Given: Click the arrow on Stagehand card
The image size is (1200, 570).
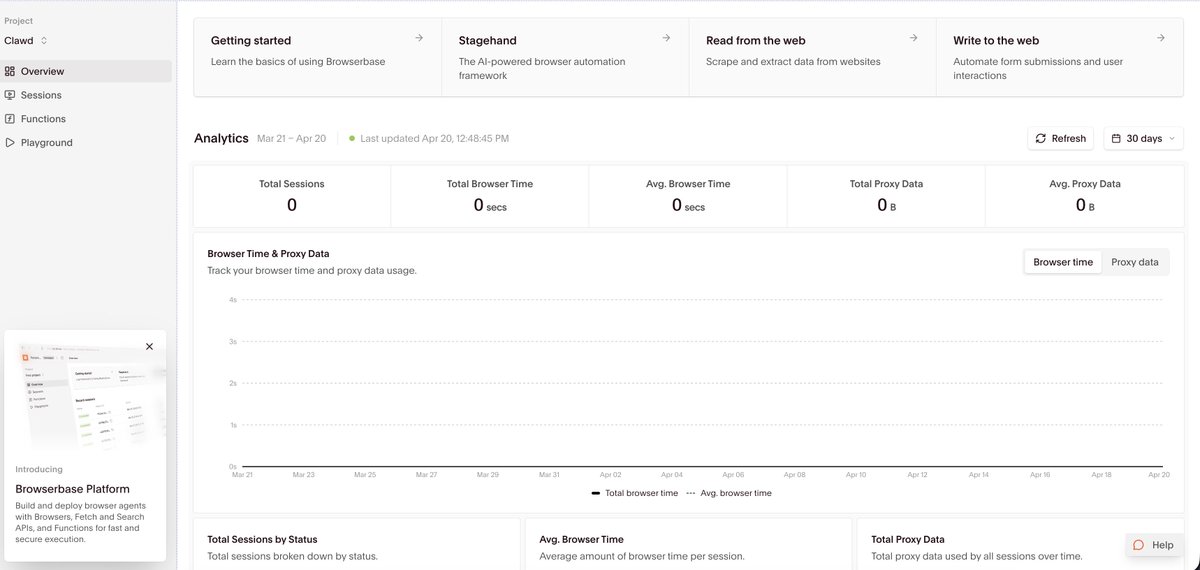Looking at the screenshot, I should tap(666, 38).
